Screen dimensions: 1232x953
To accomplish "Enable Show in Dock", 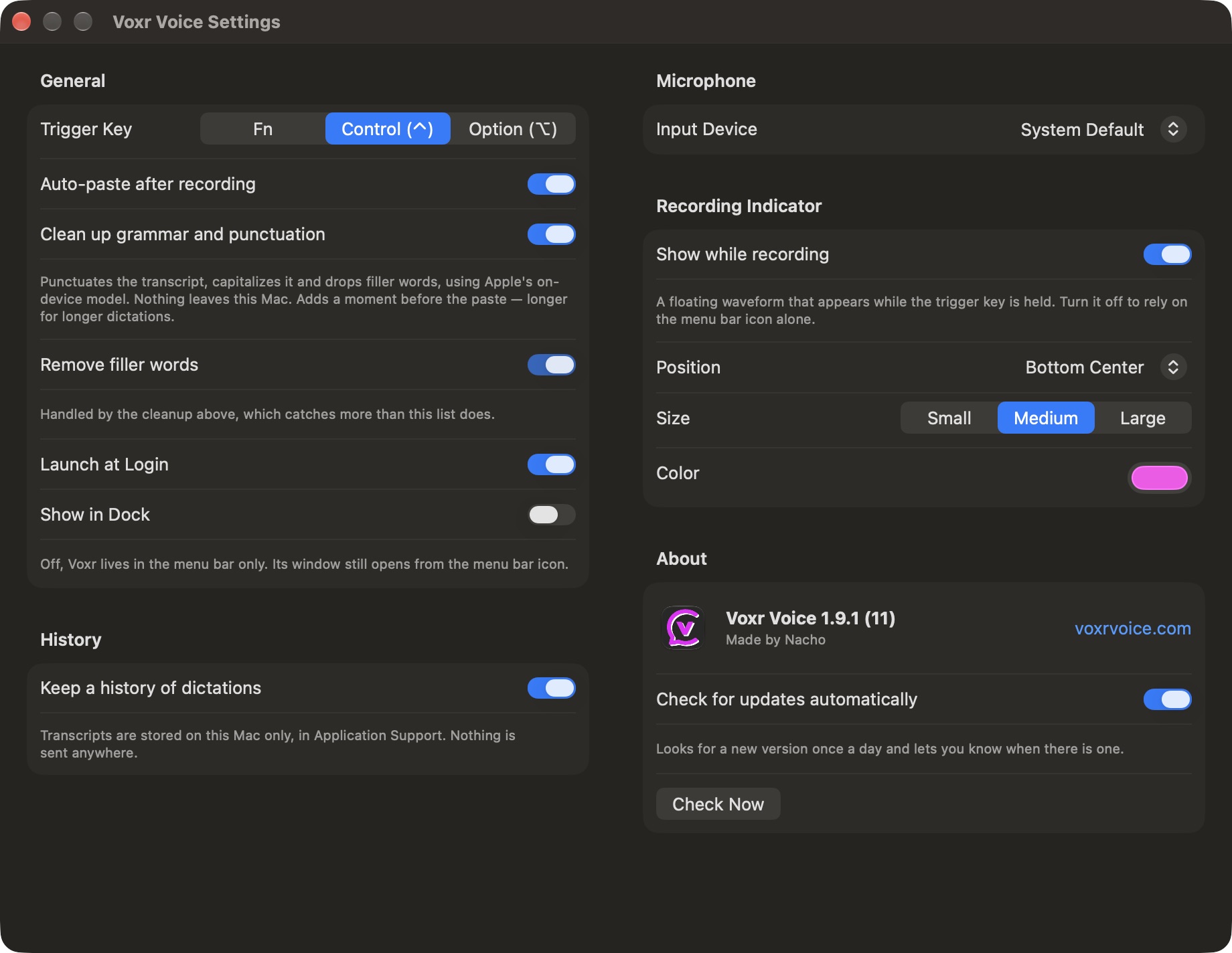I will pos(551,515).
